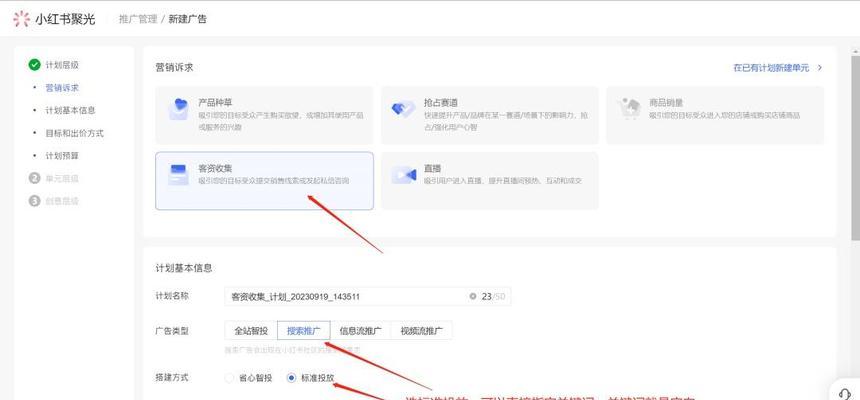
Task: Switch ad type to 搜索推广
Action: (x=304, y=331)
